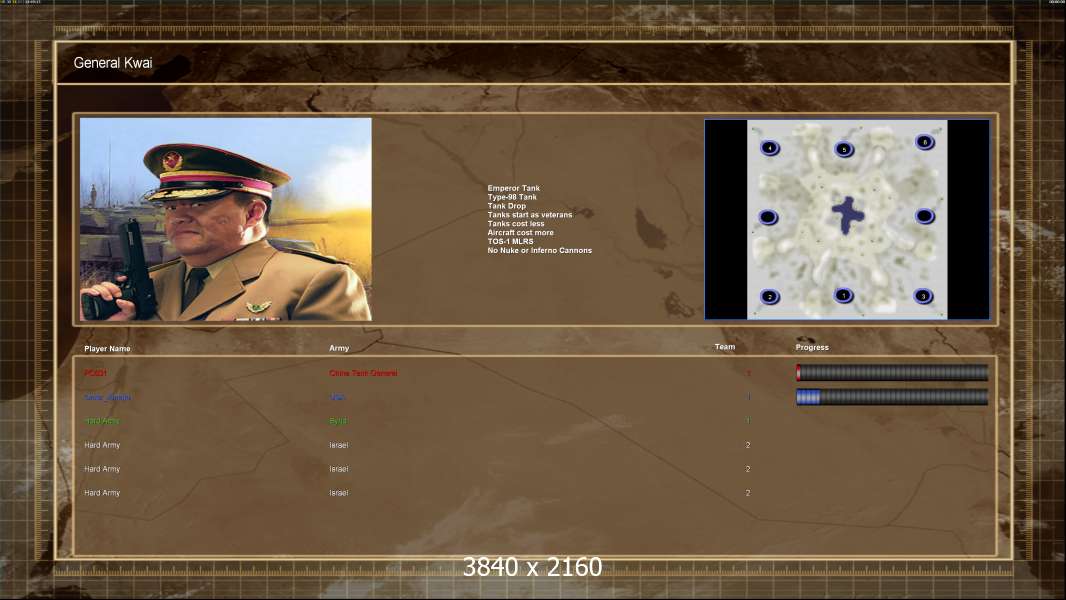Image resolution: width=1066 pixels, height=600 pixels.
Task: Click the "TOS-1 MLRS" trait line
Action: point(510,241)
